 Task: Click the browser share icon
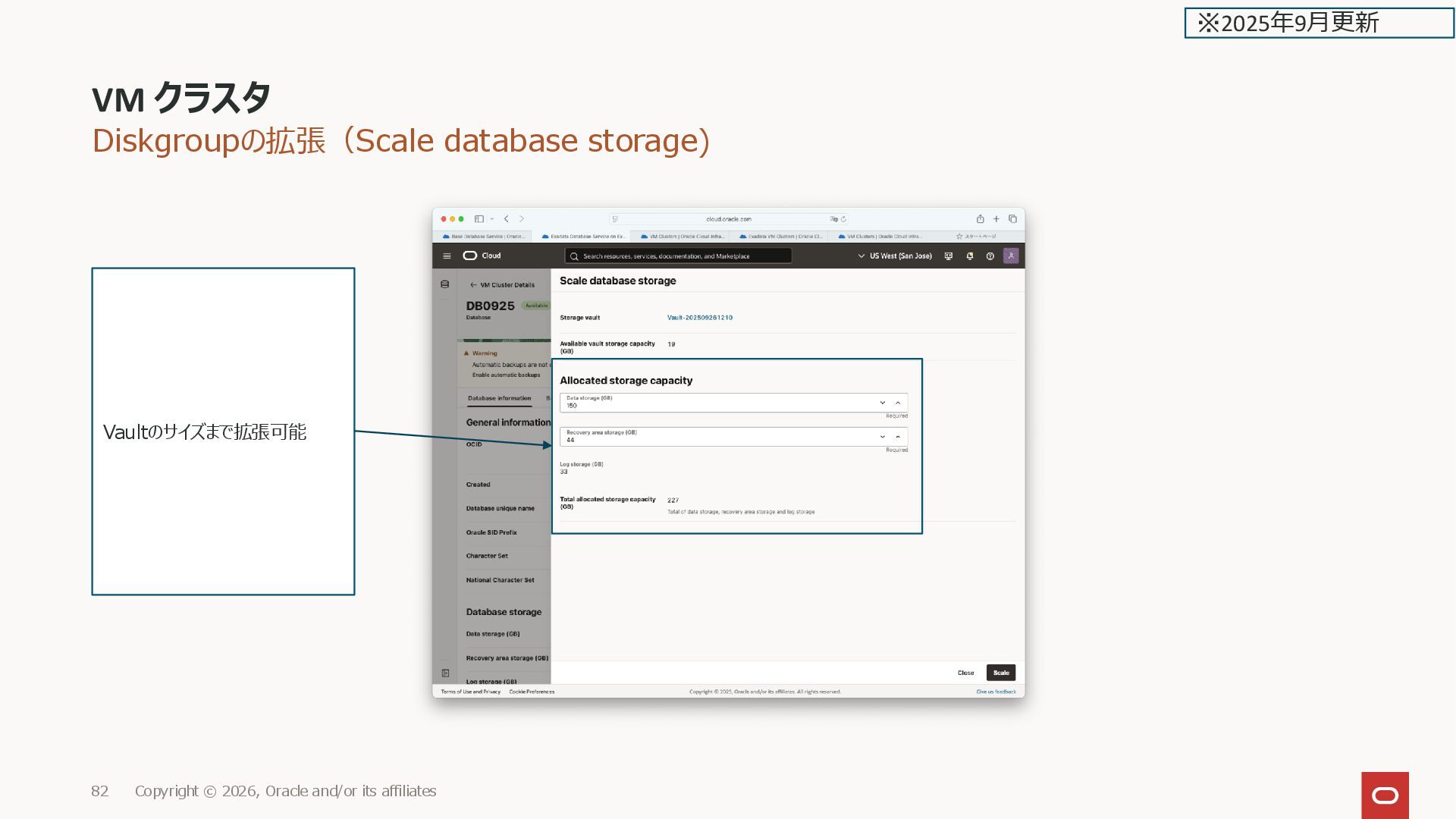pyautogui.click(x=980, y=219)
